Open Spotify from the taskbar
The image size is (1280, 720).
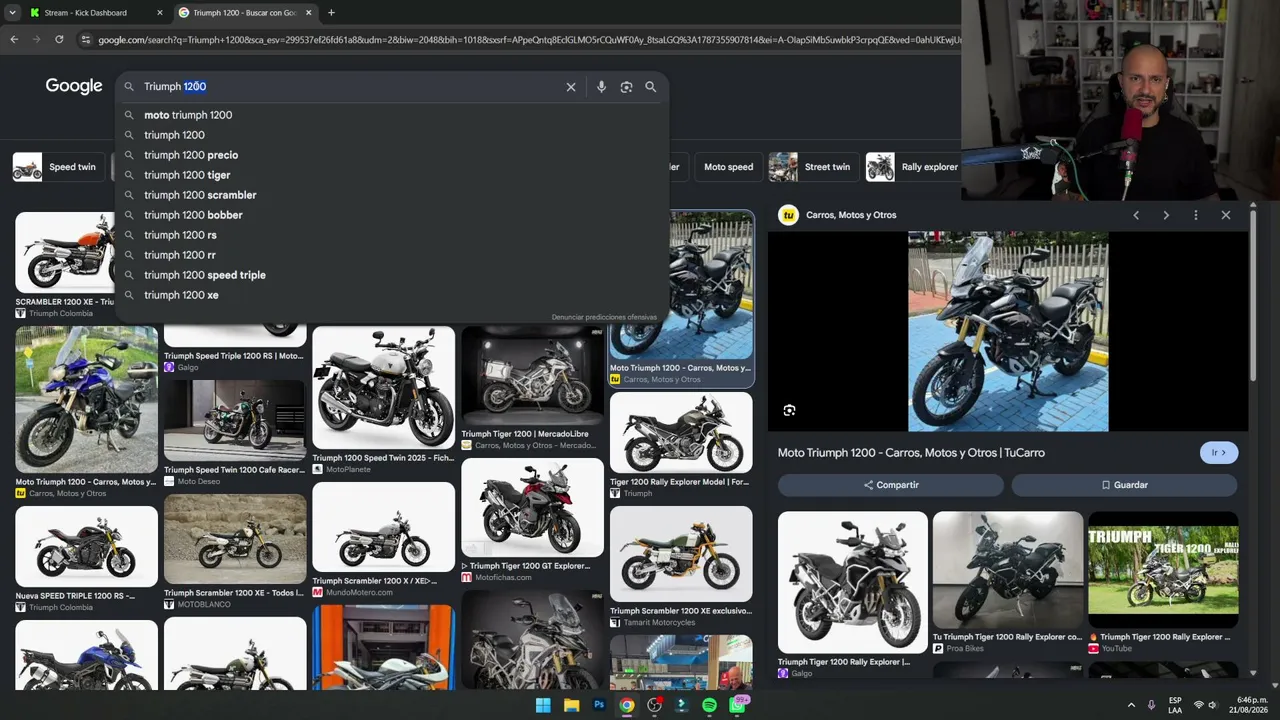pos(709,705)
